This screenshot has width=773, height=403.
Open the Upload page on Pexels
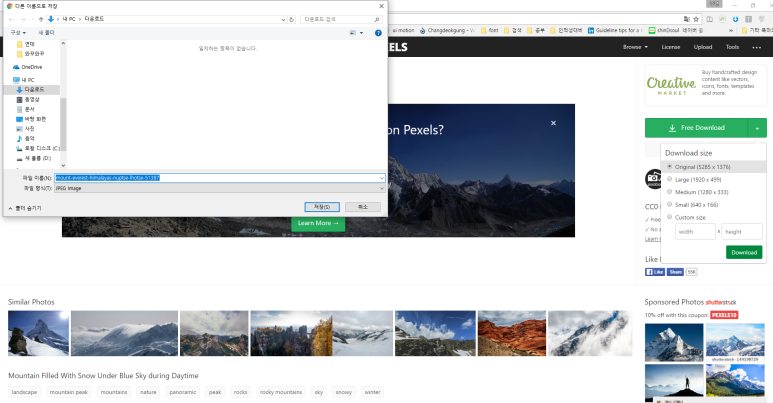point(703,47)
